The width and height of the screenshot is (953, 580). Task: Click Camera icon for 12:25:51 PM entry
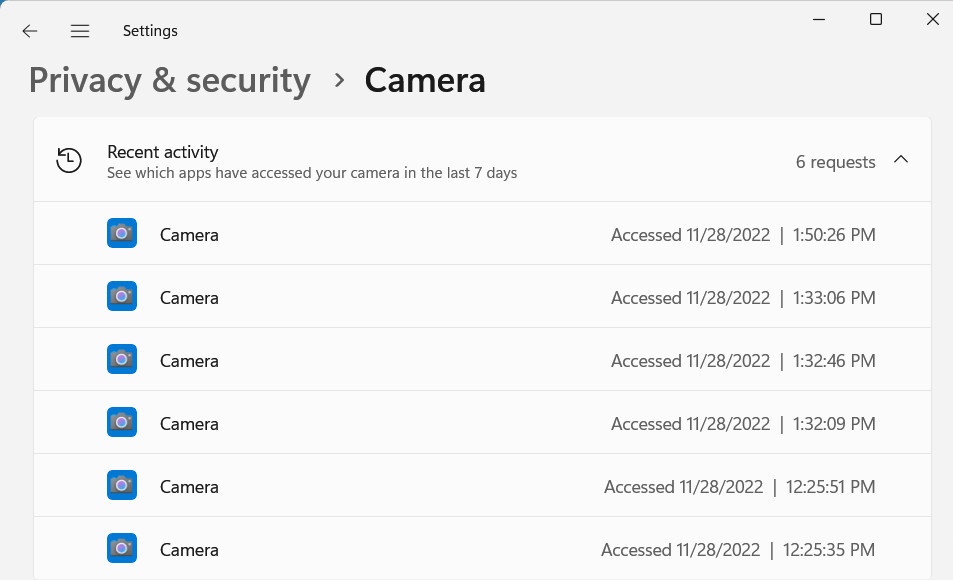pyautogui.click(x=122, y=486)
